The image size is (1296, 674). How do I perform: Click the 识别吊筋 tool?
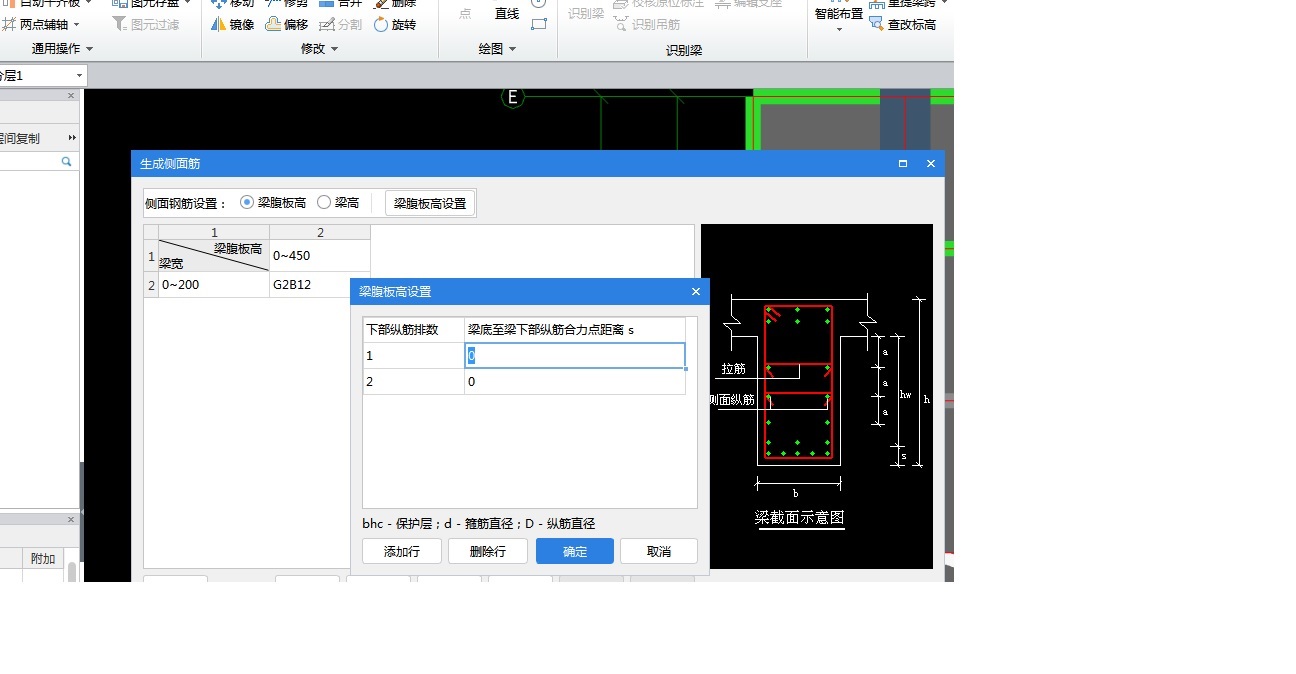pos(647,24)
